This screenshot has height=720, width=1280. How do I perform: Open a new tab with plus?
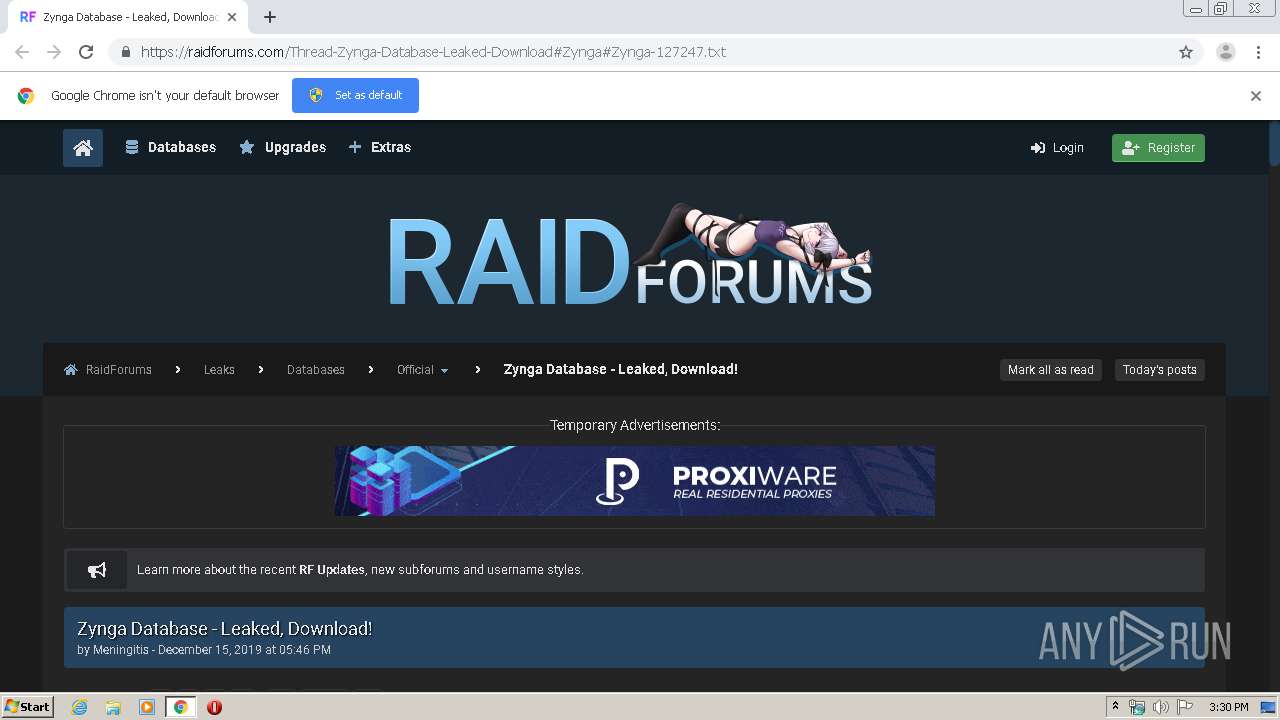pos(270,17)
